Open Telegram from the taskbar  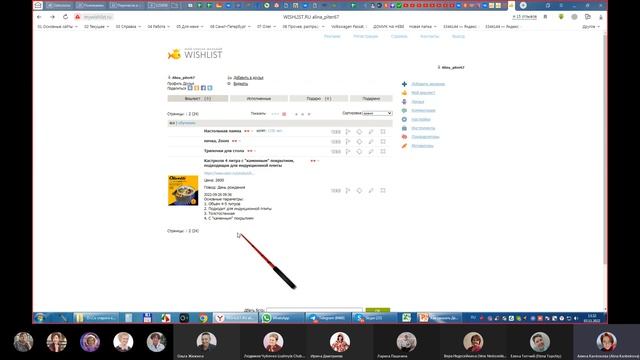(328, 318)
